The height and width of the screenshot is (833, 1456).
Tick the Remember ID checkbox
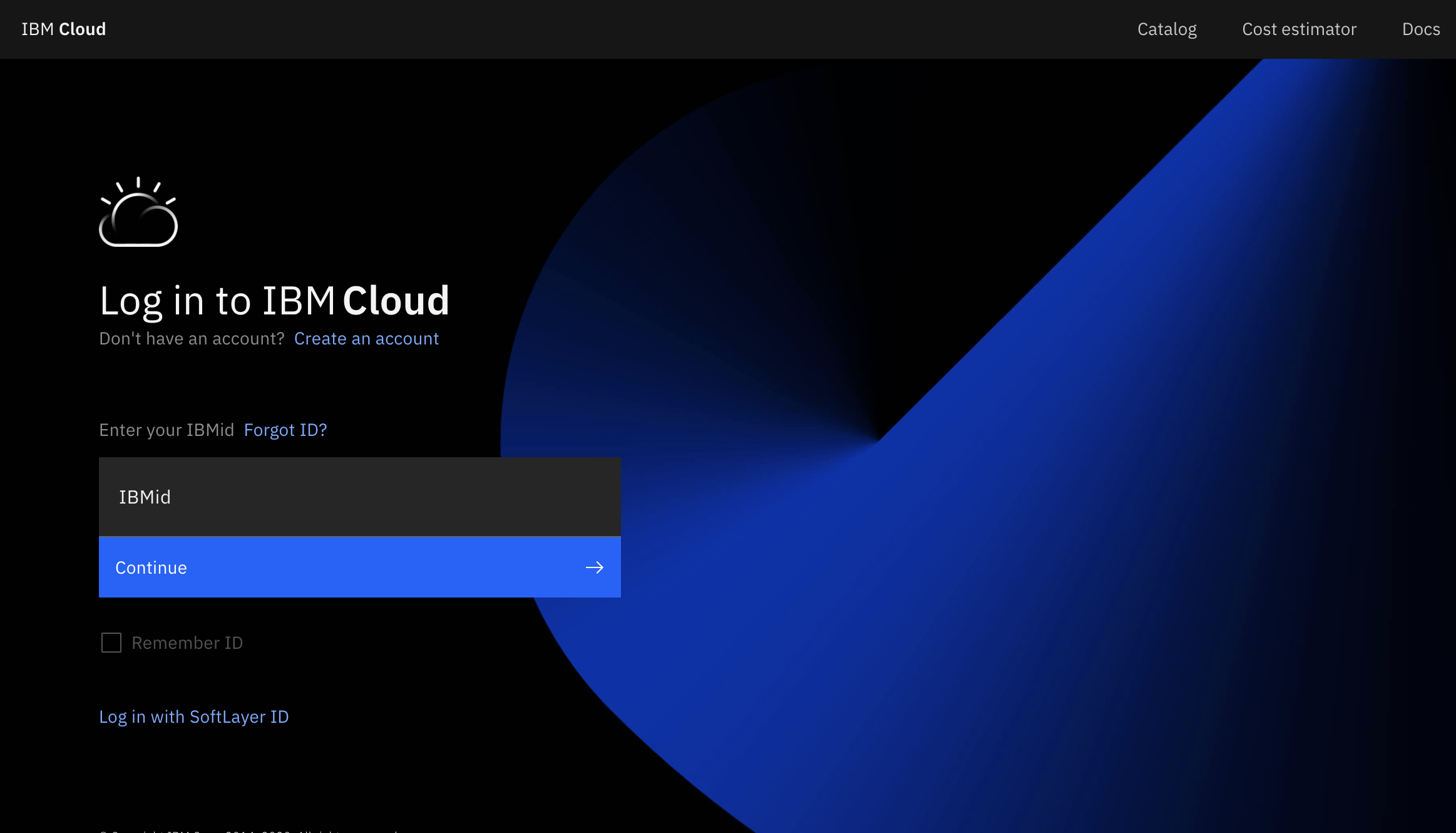111,643
